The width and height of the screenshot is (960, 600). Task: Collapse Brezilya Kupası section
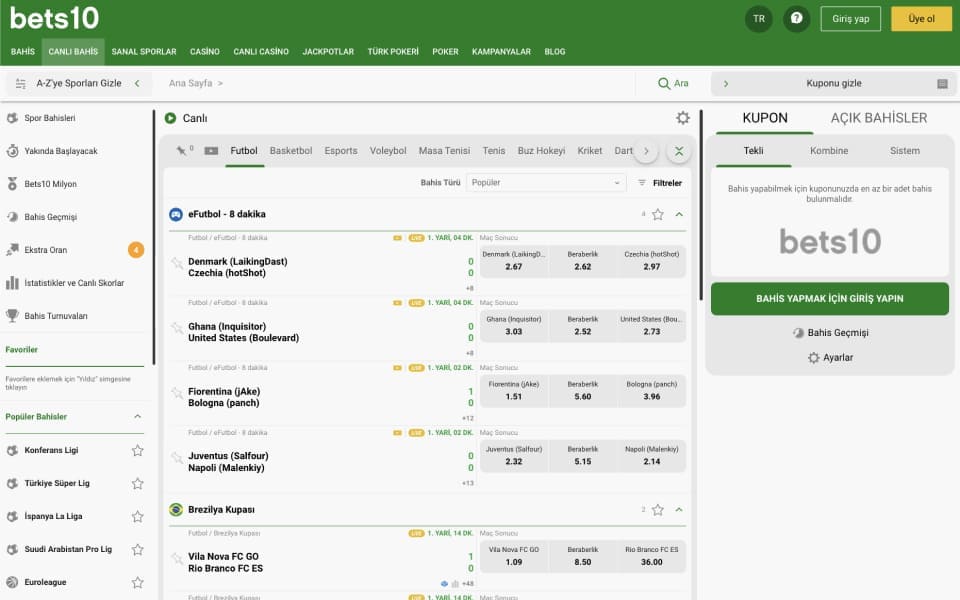point(679,509)
